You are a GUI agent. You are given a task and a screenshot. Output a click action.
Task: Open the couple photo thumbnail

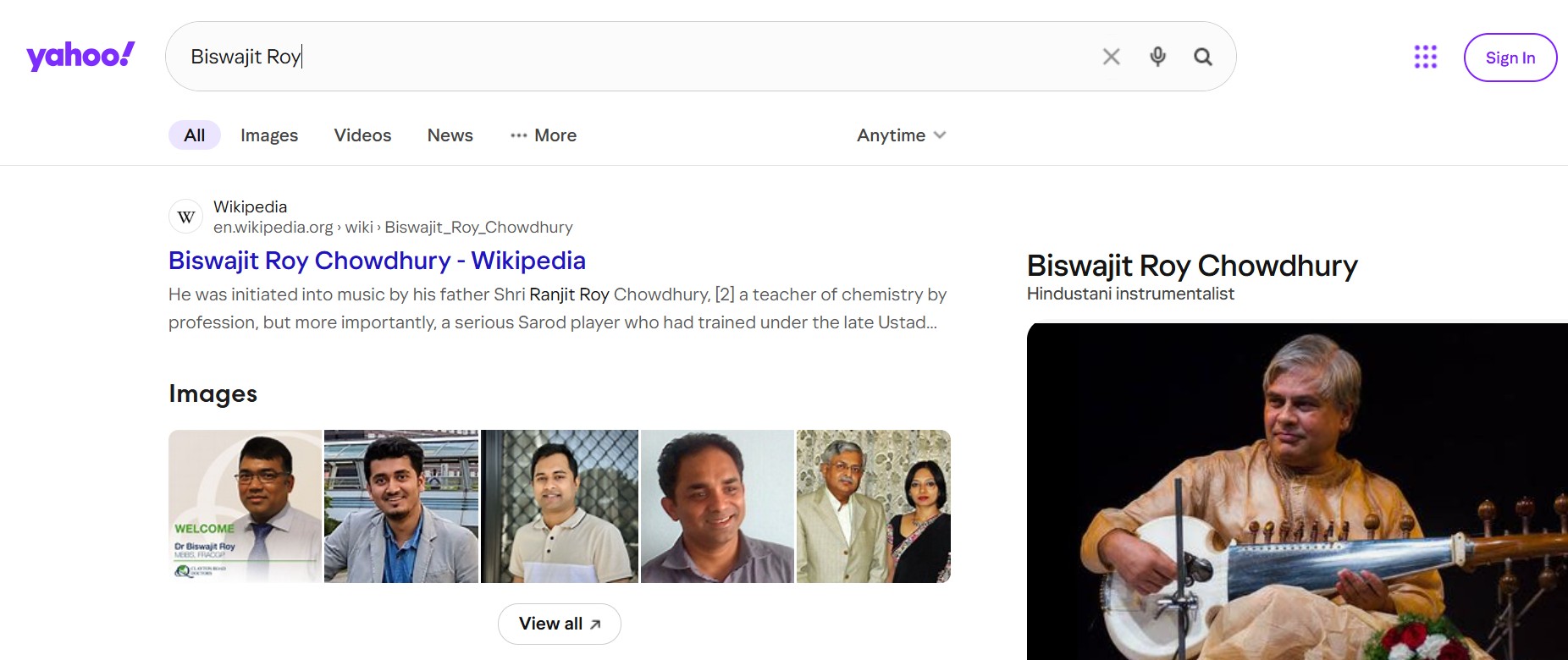click(x=873, y=506)
